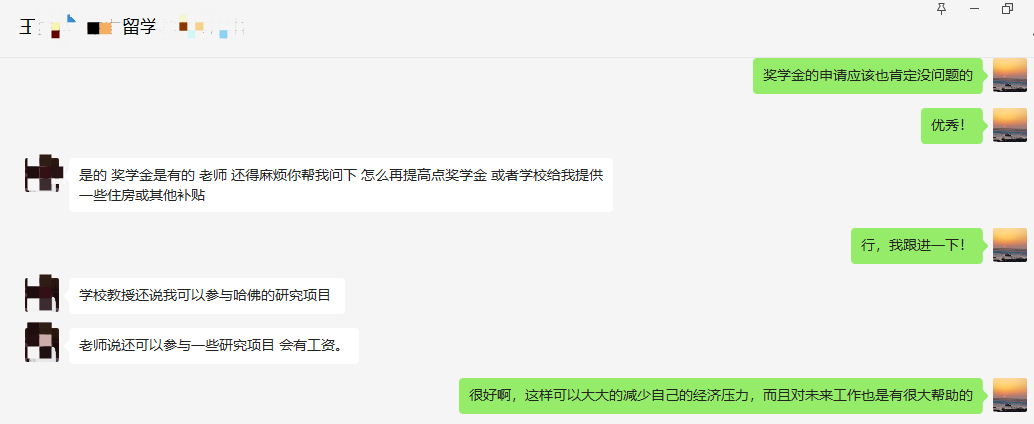This screenshot has height=424, width=1034.
Task: Select the 行，我跟进一下！ message bubble
Action: coord(917,245)
